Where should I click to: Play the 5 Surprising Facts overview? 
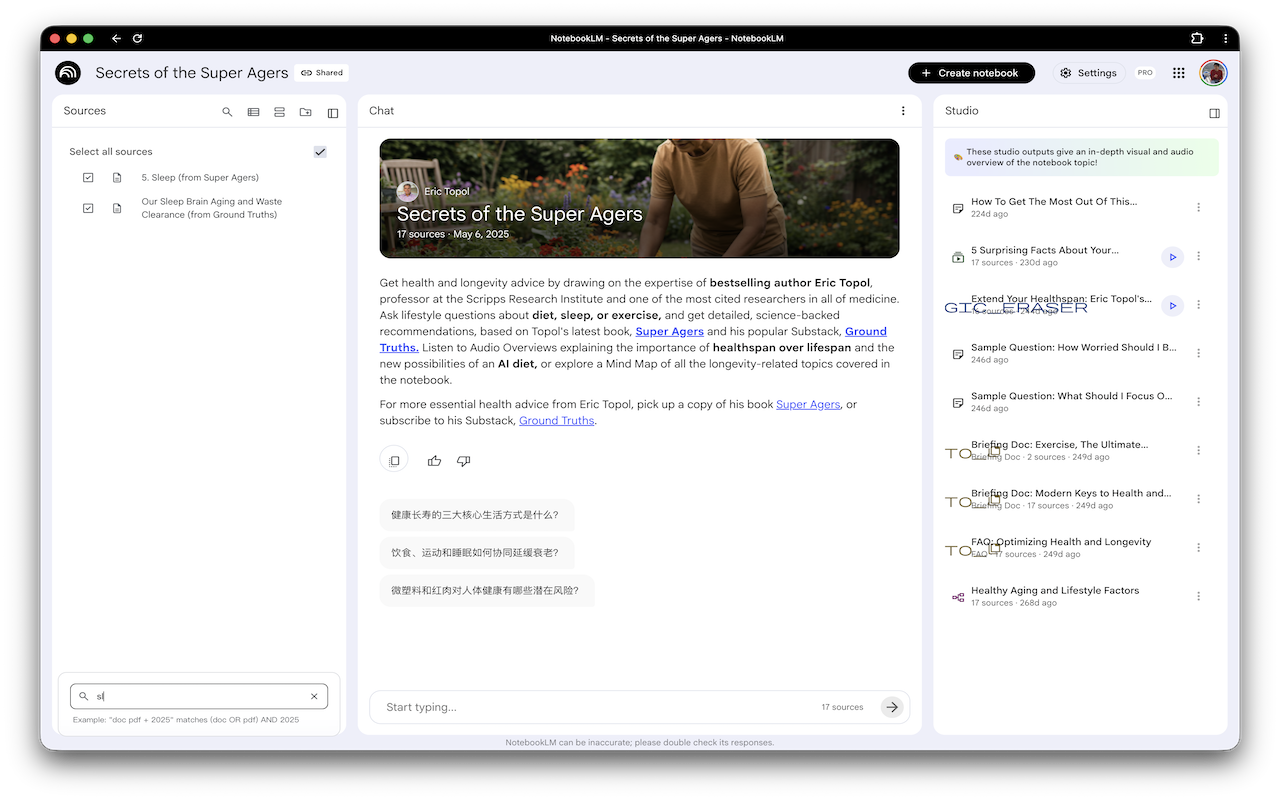pos(1172,257)
